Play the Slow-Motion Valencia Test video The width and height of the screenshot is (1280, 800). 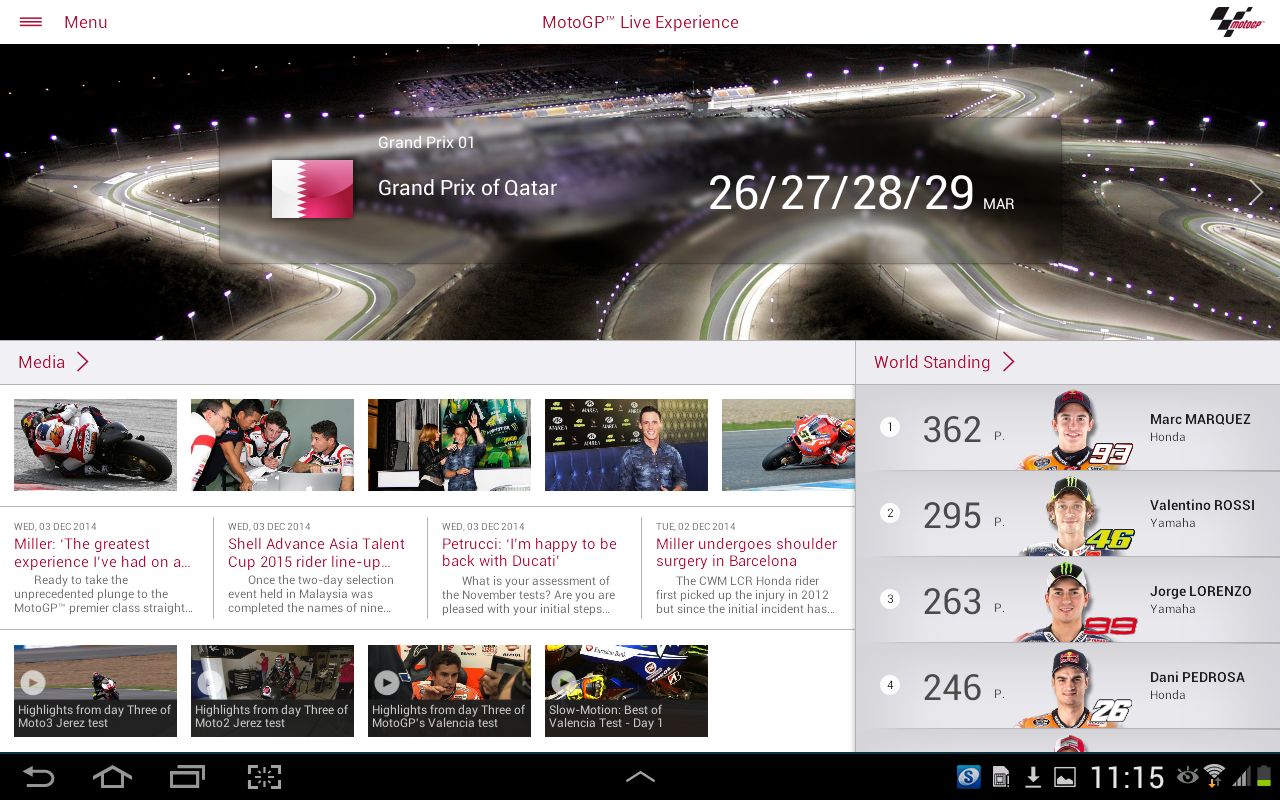(626, 690)
